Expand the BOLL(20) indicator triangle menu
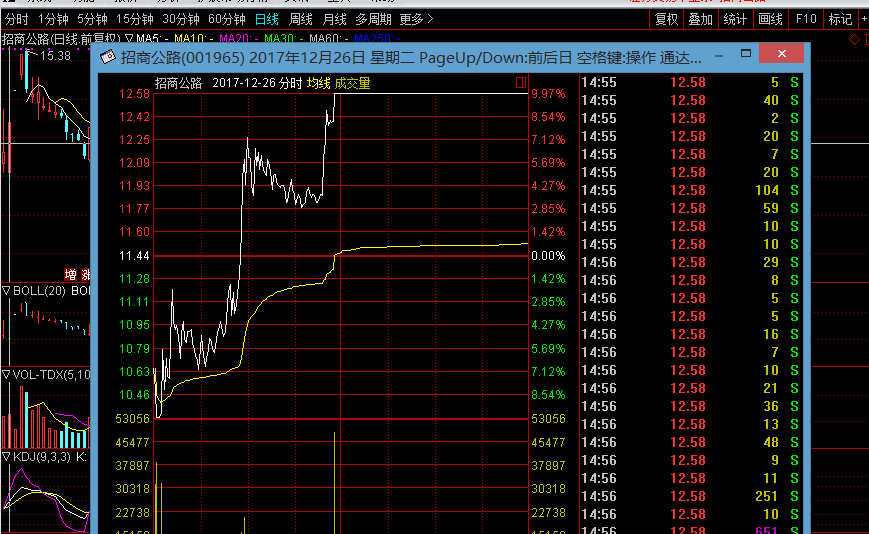Screen dimensions: 869x534 click(x=6, y=290)
